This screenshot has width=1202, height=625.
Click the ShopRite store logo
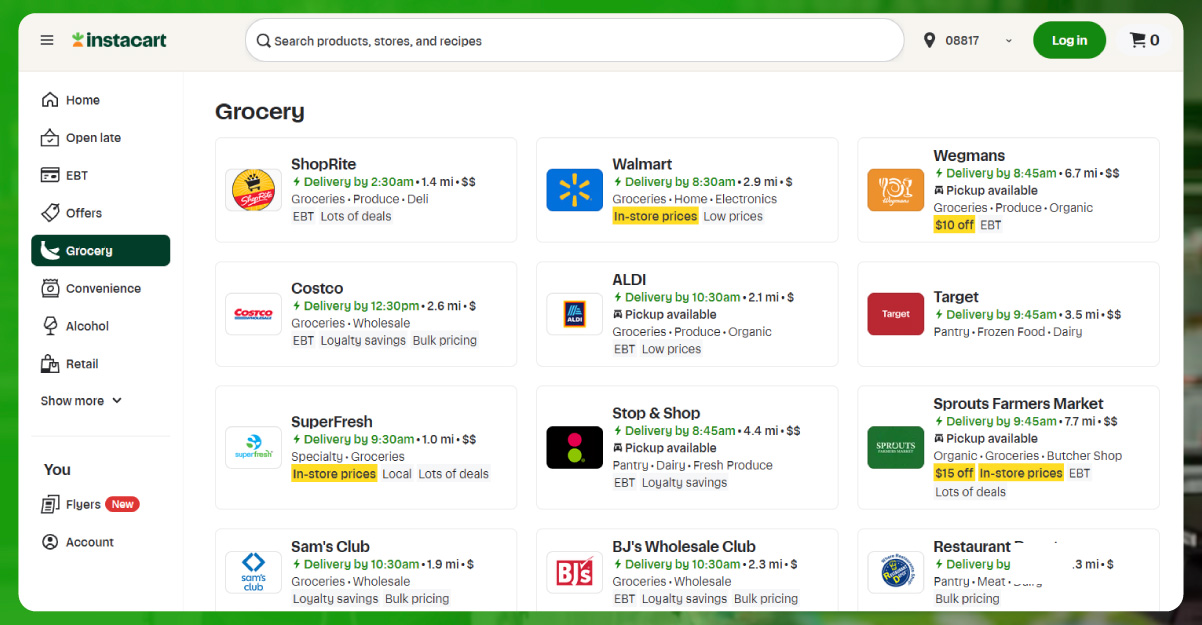click(x=253, y=190)
